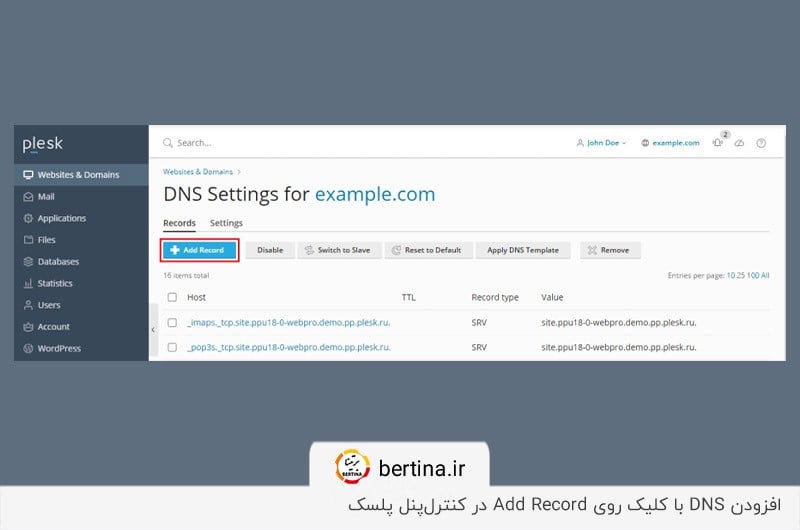Viewport: 800px width, 530px height.
Task: Toggle the select-all checkbox in header
Action: click(172, 297)
